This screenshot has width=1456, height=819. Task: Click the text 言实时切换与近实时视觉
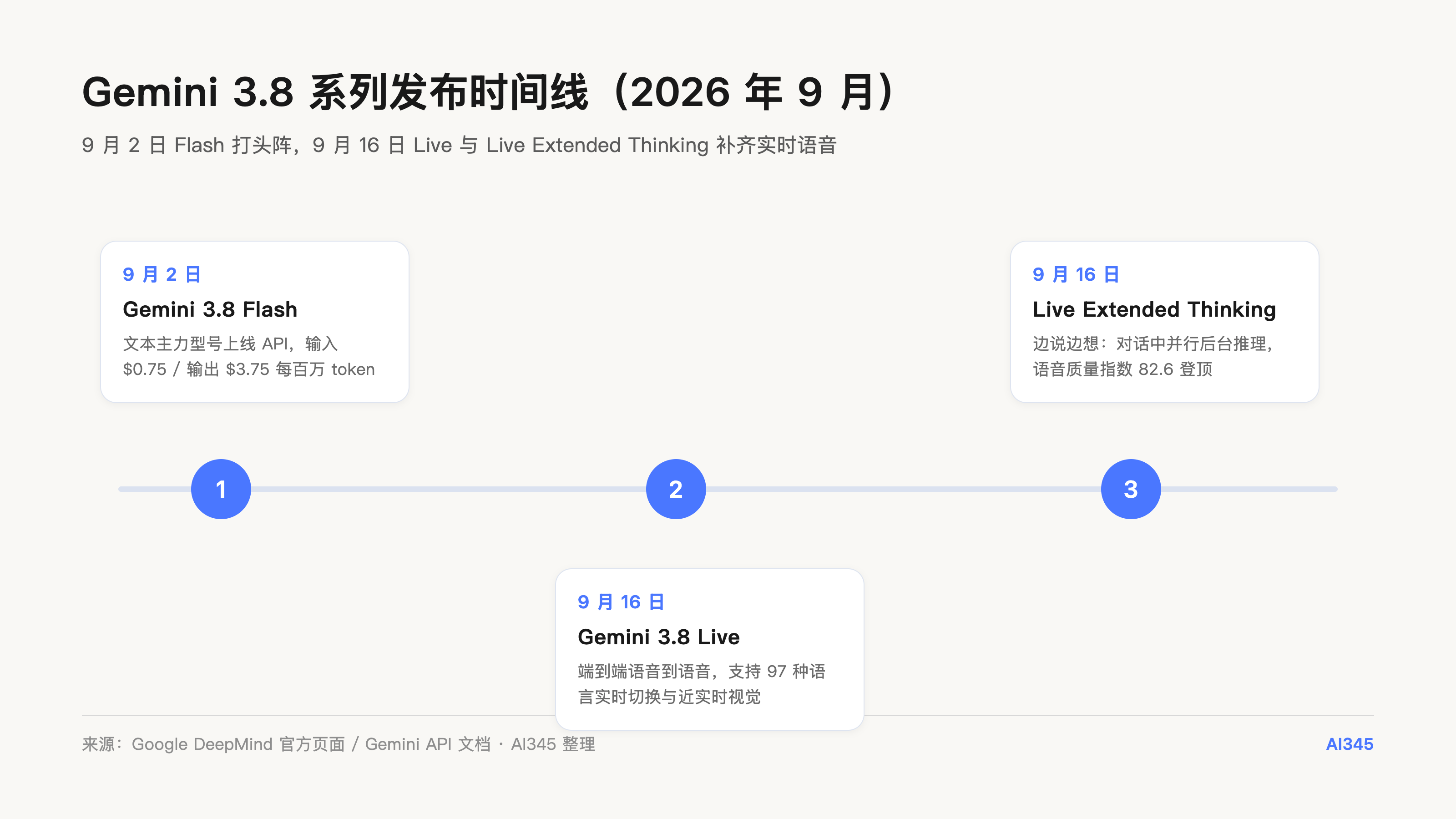click(x=669, y=696)
